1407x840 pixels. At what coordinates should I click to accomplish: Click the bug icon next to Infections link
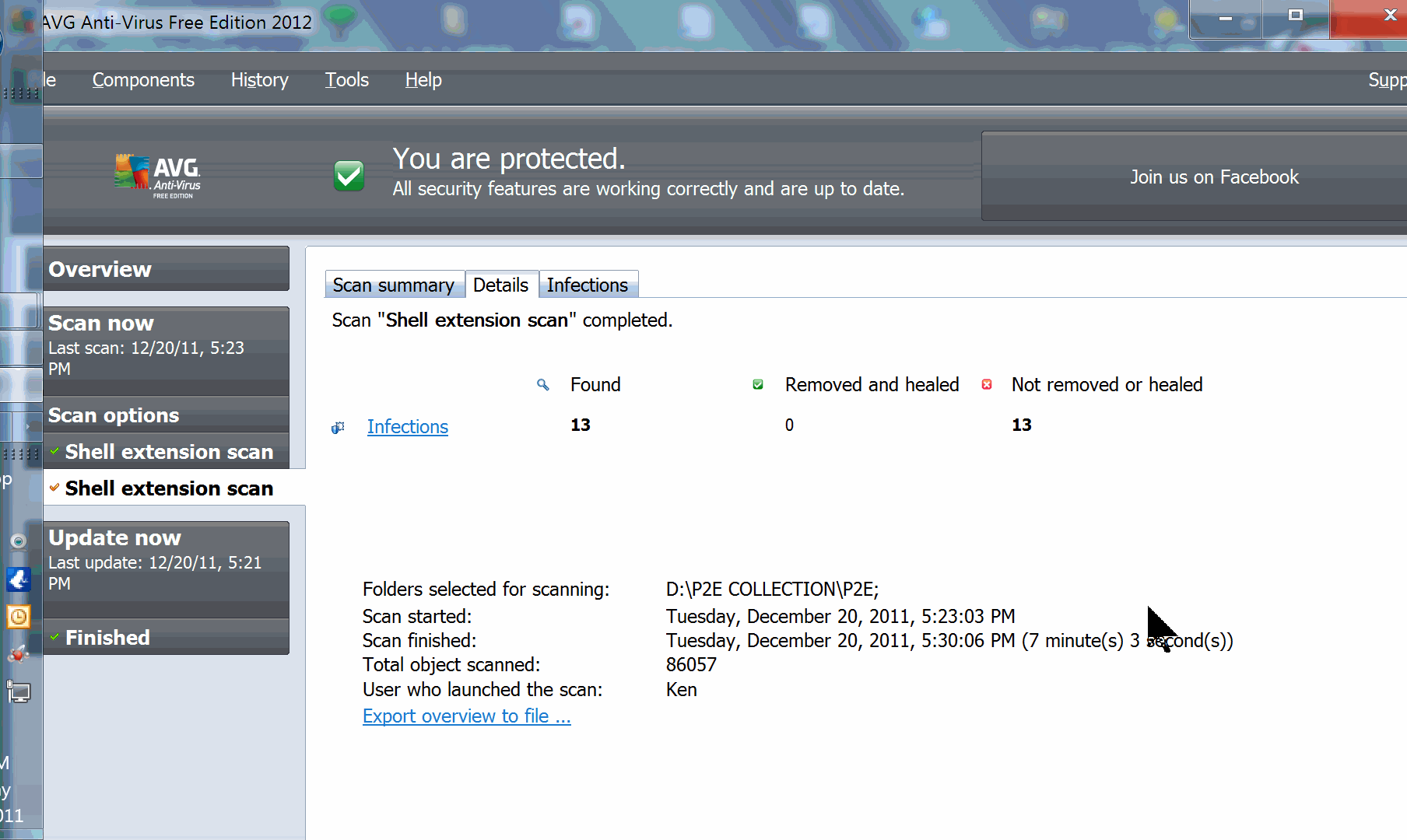tap(339, 428)
